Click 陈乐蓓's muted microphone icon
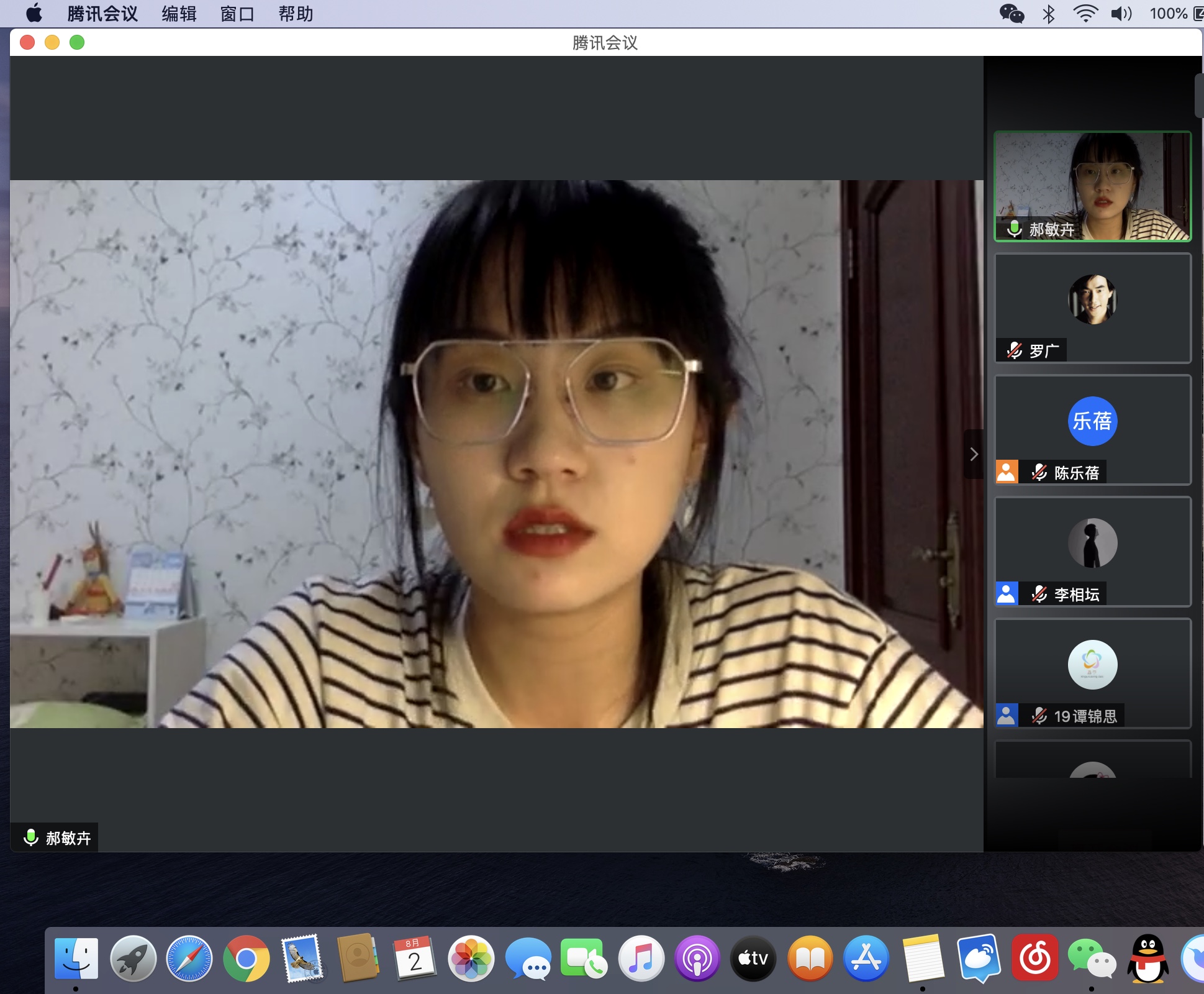 coord(1039,472)
